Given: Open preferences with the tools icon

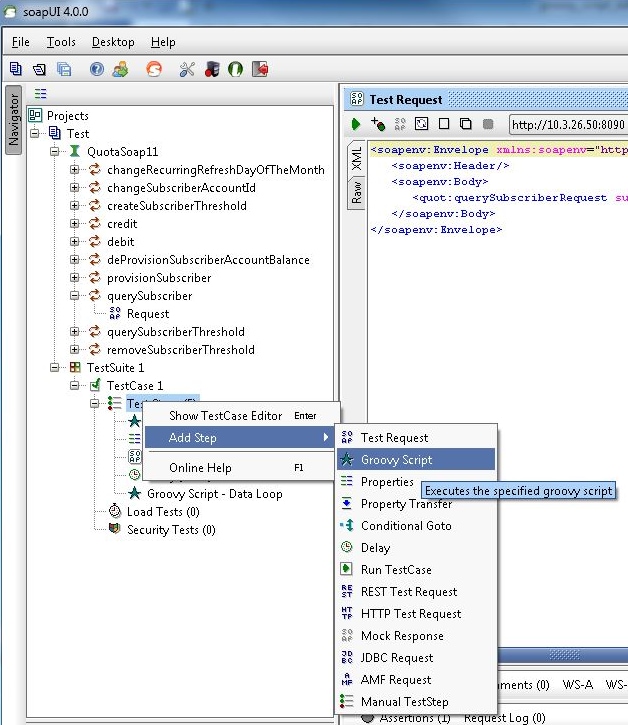Looking at the screenshot, I should [x=187, y=69].
